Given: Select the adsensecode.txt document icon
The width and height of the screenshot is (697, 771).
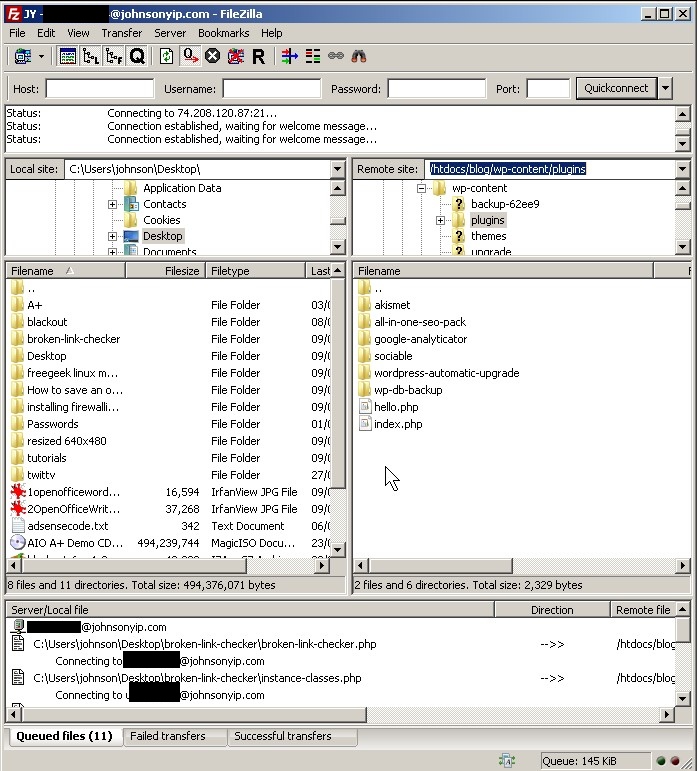Looking at the screenshot, I should (x=18, y=526).
